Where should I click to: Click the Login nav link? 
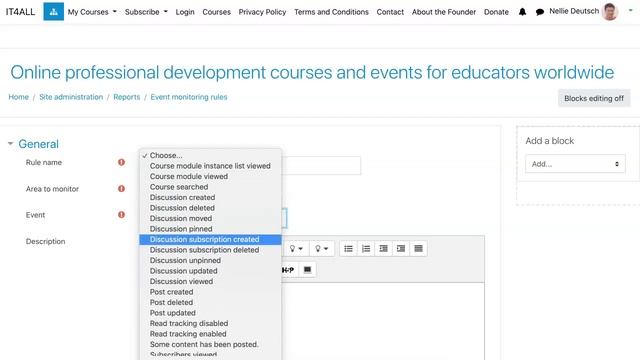pyautogui.click(x=185, y=12)
